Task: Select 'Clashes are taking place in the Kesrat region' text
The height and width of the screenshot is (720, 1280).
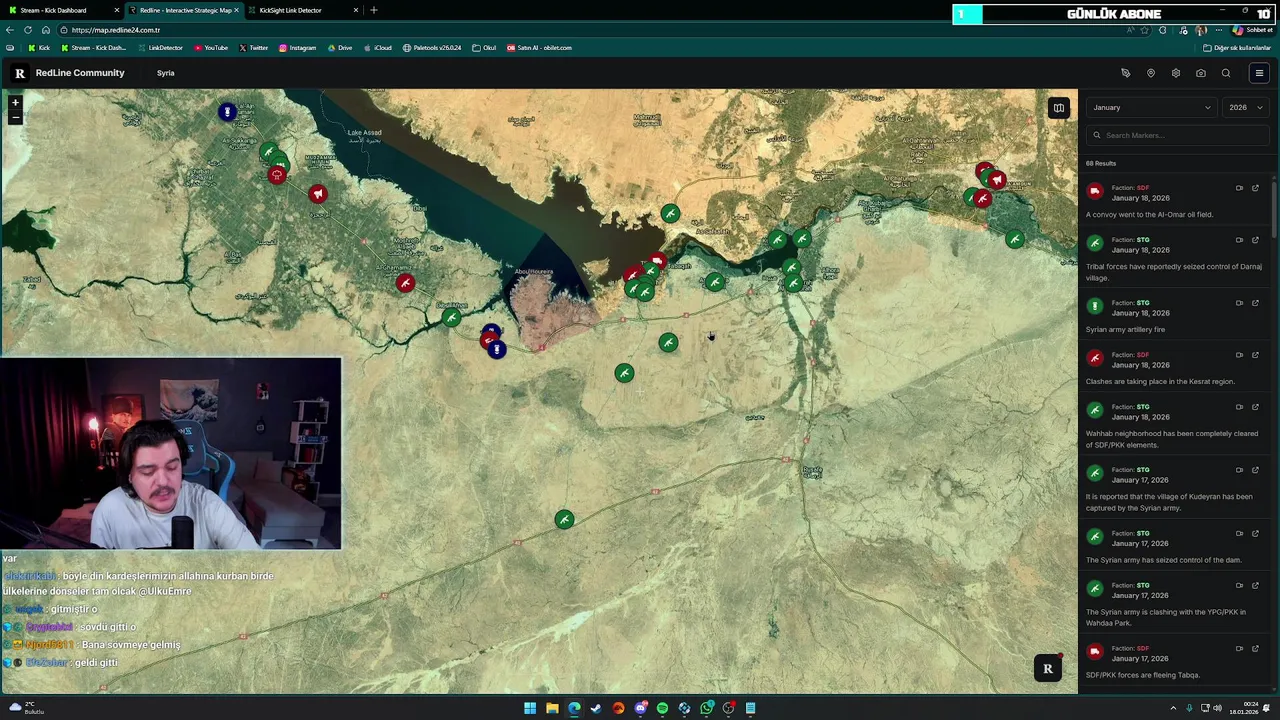Action: click(x=1160, y=381)
